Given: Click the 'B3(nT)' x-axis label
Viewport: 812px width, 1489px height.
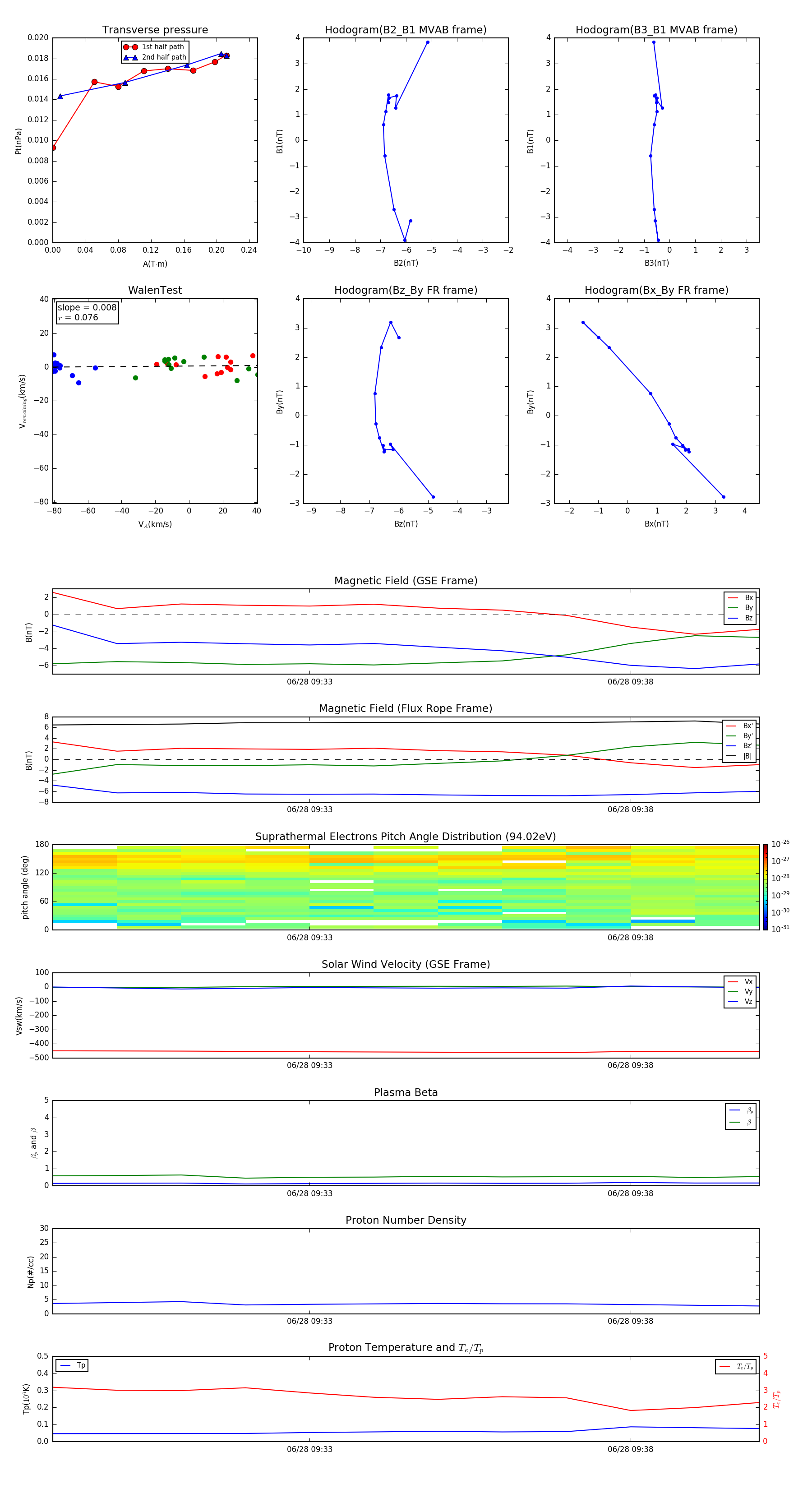Looking at the screenshot, I should click(x=656, y=263).
